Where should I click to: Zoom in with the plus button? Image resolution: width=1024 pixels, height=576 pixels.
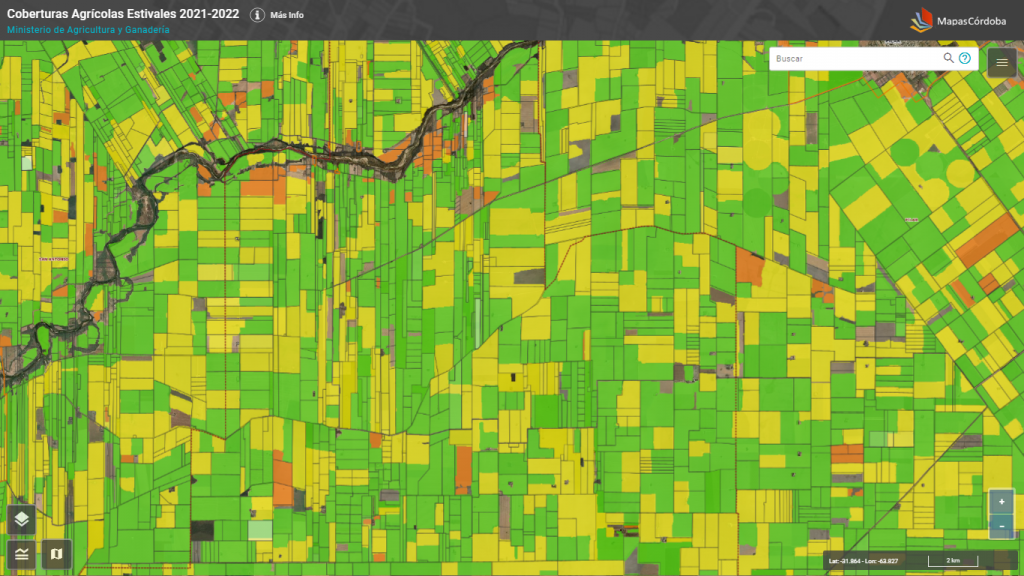(1001, 502)
